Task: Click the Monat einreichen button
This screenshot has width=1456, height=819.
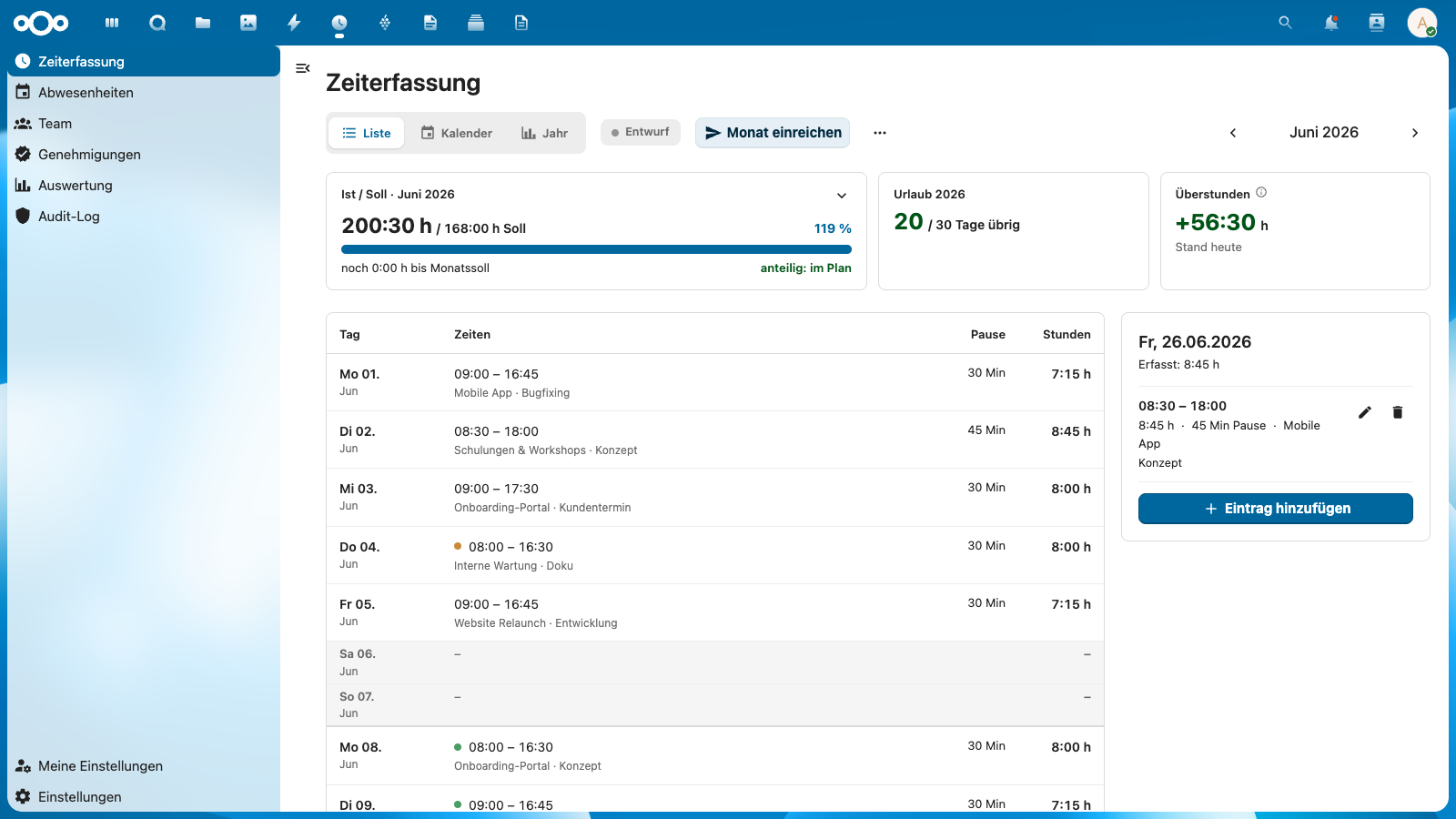Action: [773, 133]
